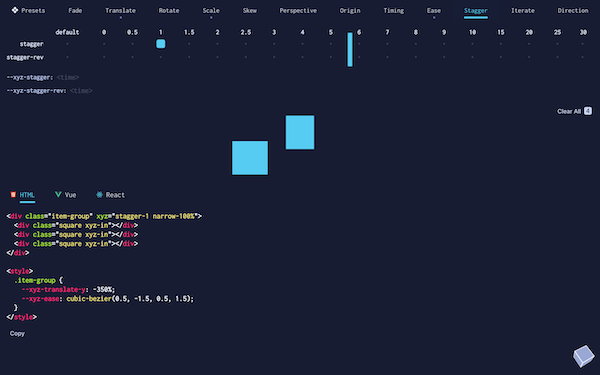Screen dimensions: 600x375
Task: Set stagger-rev to 2
Action: pos(217,57)
